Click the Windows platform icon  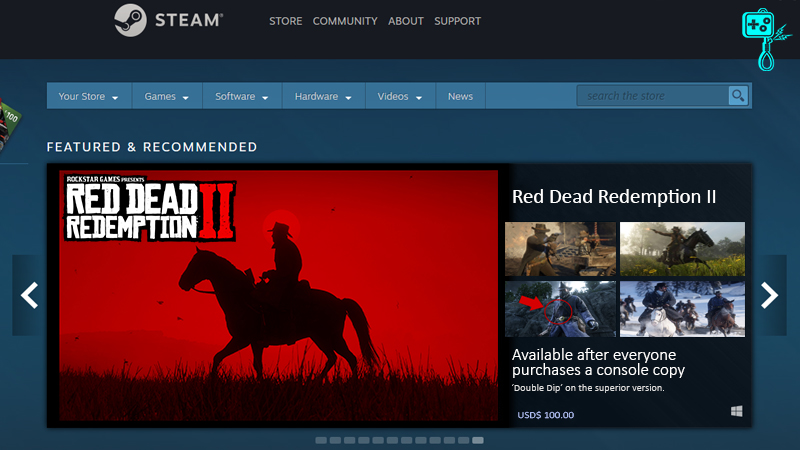coord(736,411)
